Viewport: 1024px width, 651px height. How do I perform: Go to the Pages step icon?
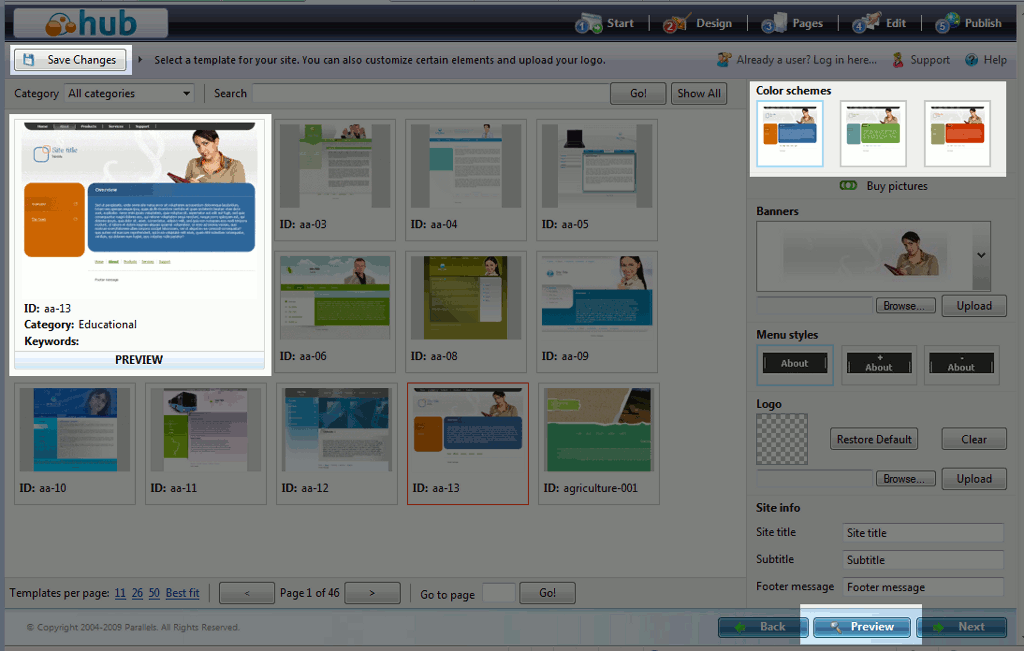[x=774, y=23]
